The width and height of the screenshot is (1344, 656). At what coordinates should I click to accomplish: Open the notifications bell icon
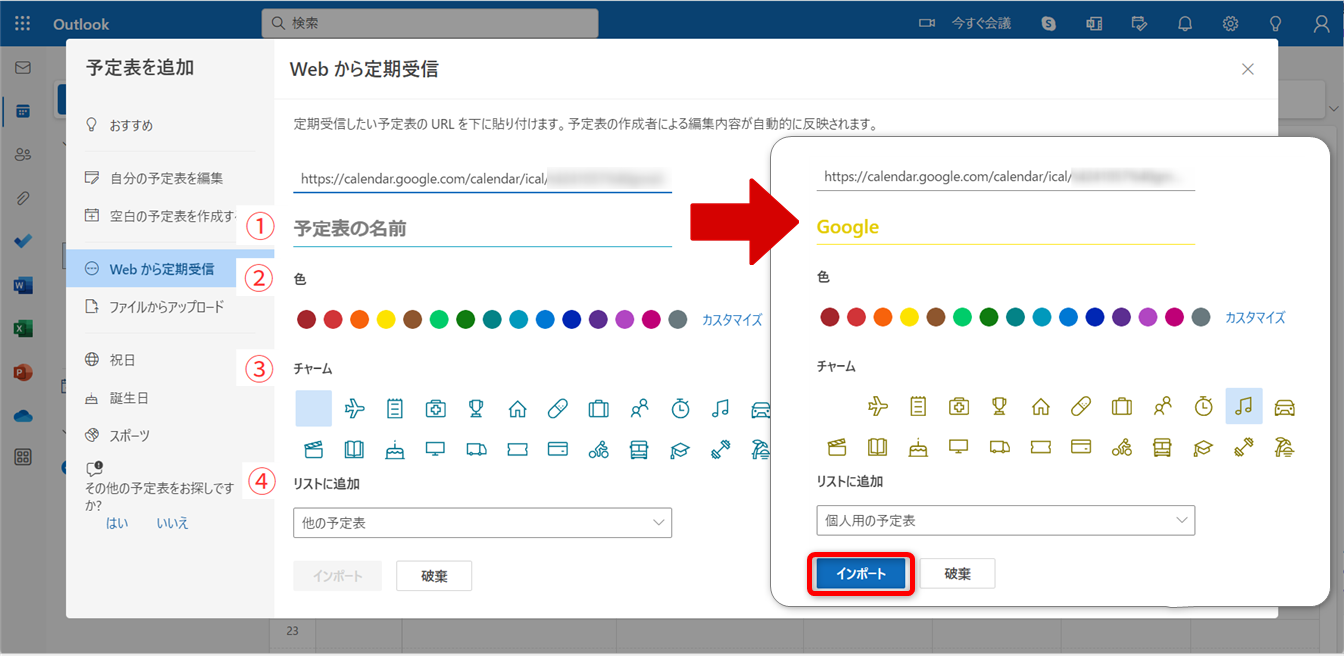pyautogui.click(x=1185, y=24)
